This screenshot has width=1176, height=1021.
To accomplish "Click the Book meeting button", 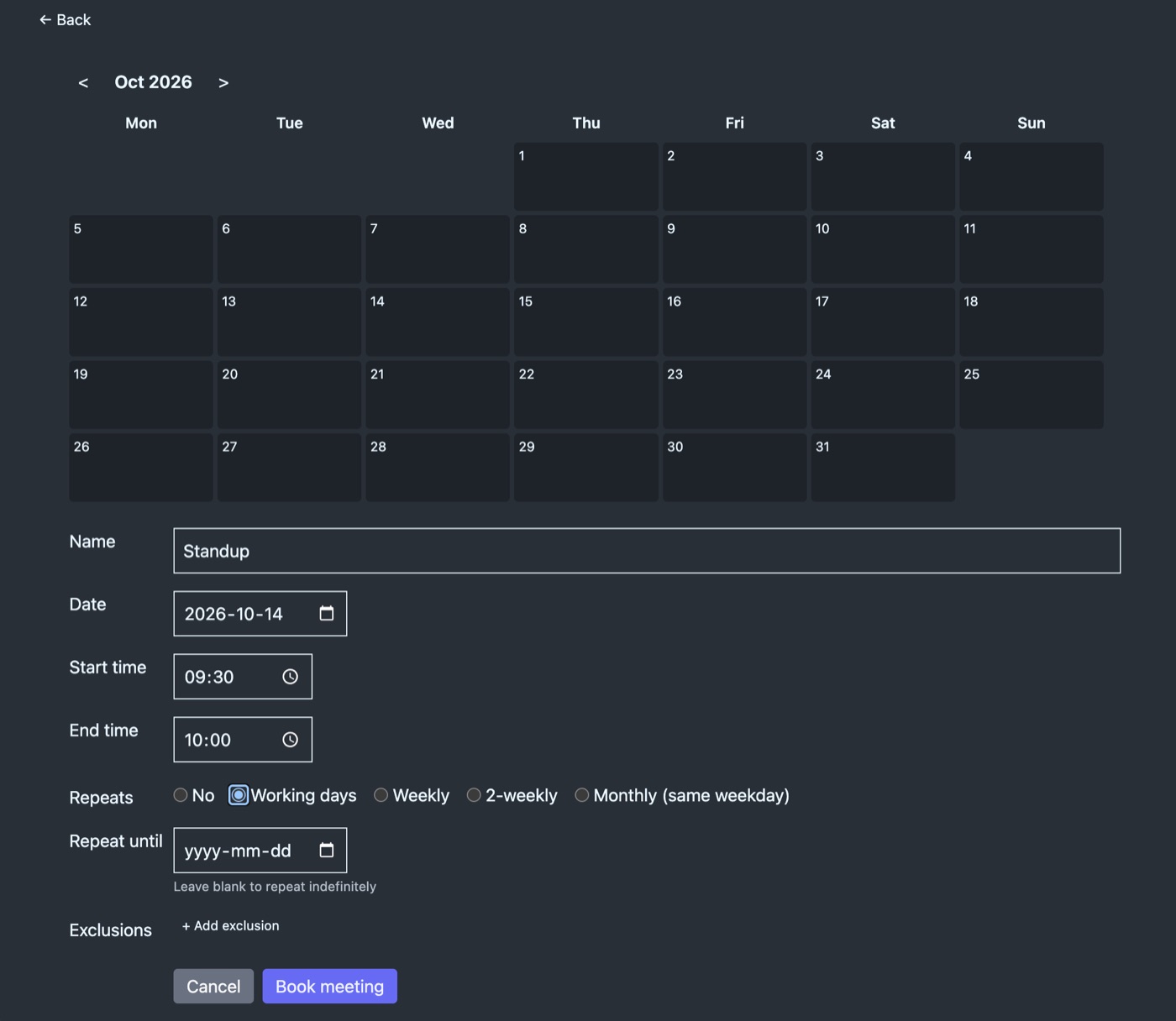I will pos(329,987).
